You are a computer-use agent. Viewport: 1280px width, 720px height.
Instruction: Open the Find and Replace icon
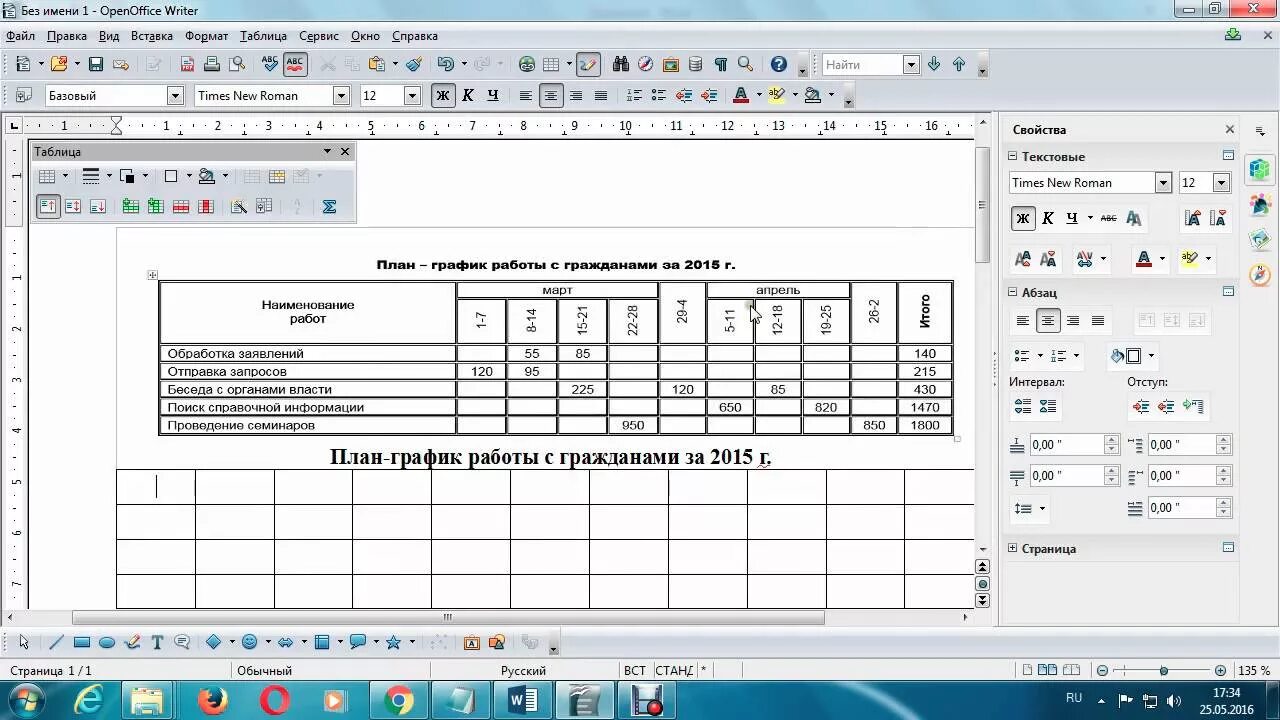622,64
